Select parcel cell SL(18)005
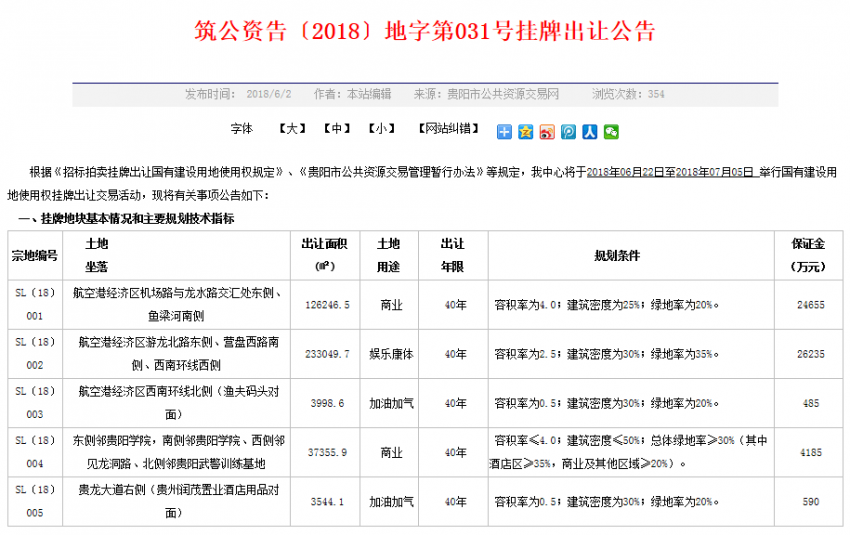 pos(35,501)
